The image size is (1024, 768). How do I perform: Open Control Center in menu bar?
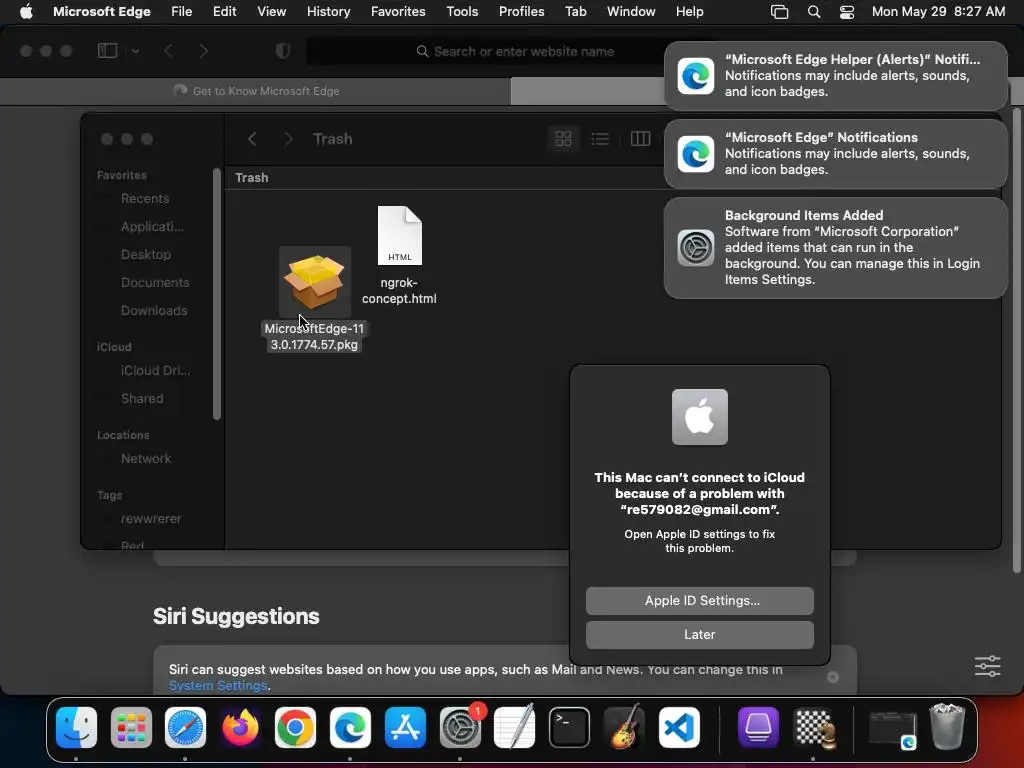847,12
